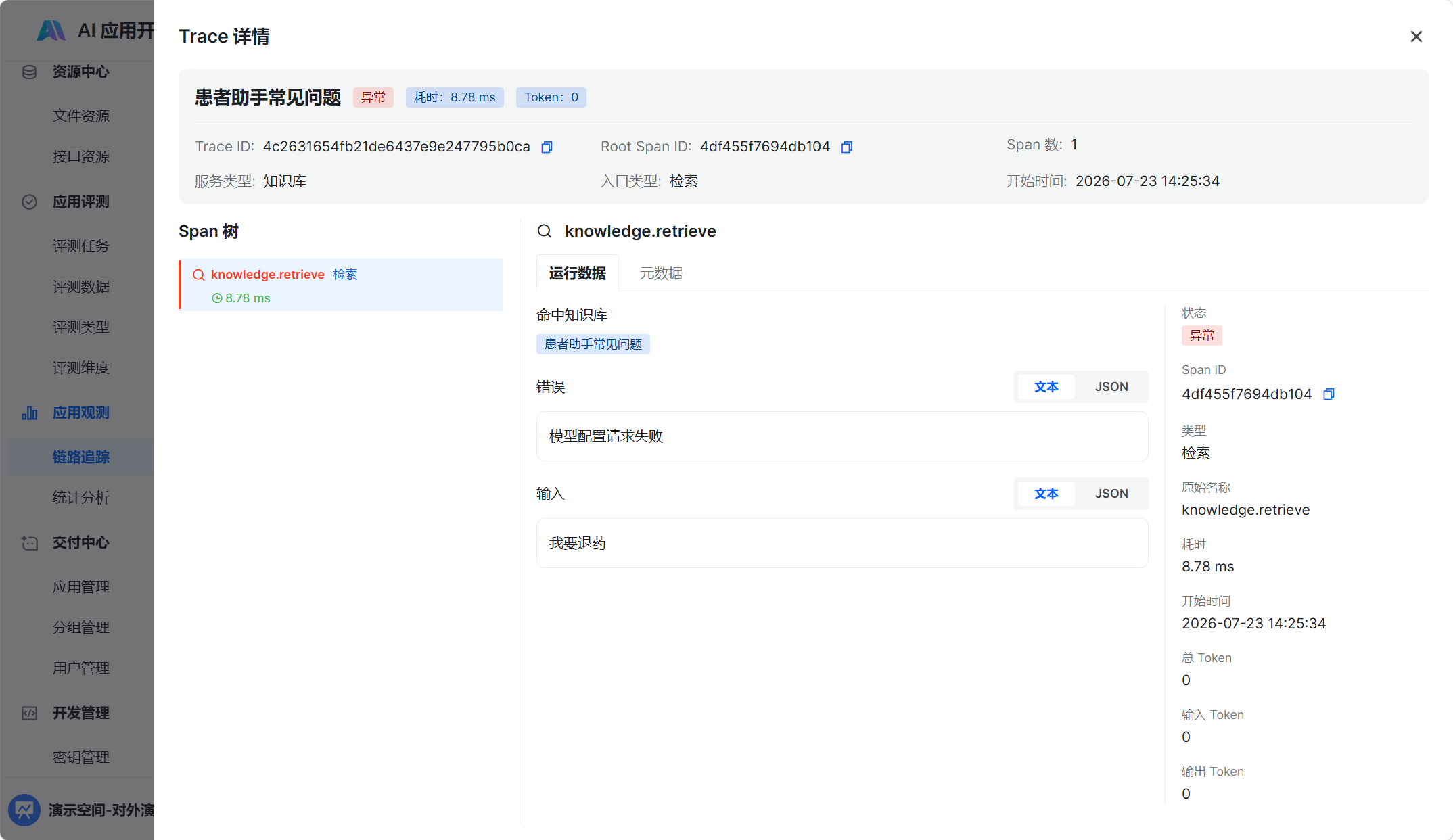This screenshot has width=1453, height=840.
Task: Copy the Root Span ID value
Action: 846,147
